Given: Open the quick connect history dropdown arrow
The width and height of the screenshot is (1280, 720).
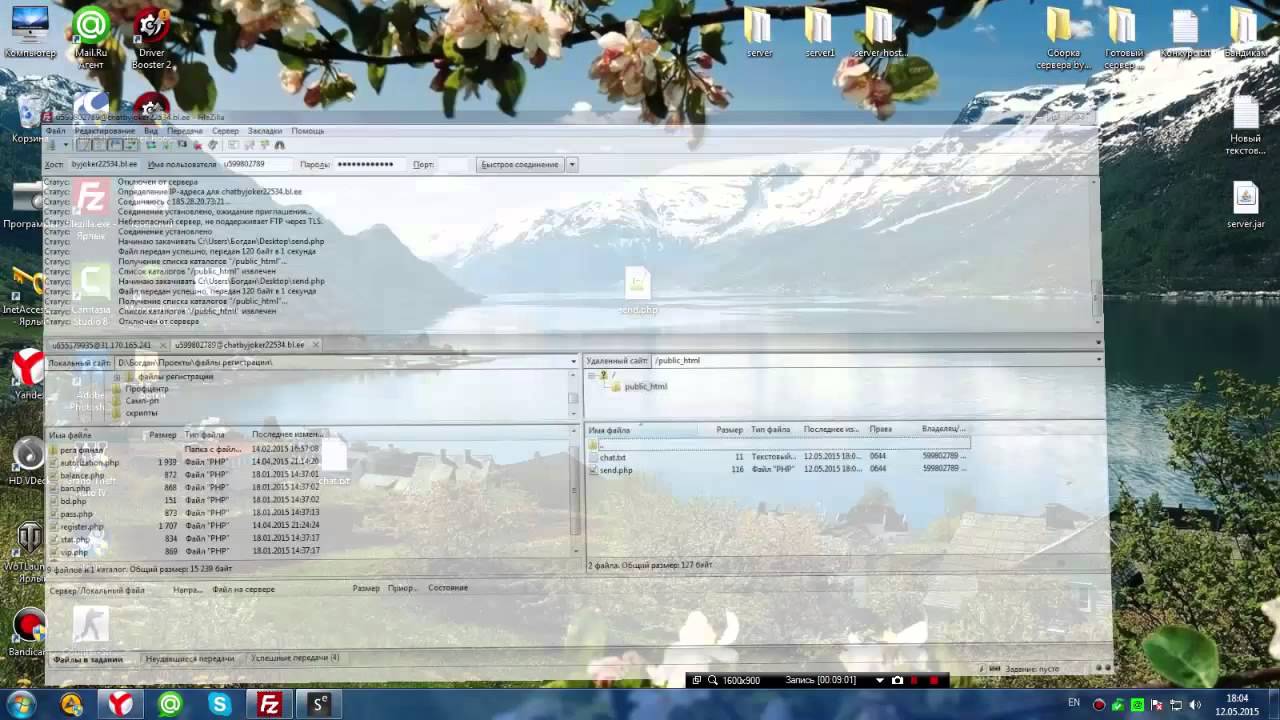Looking at the screenshot, I should pyautogui.click(x=572, y=164).
